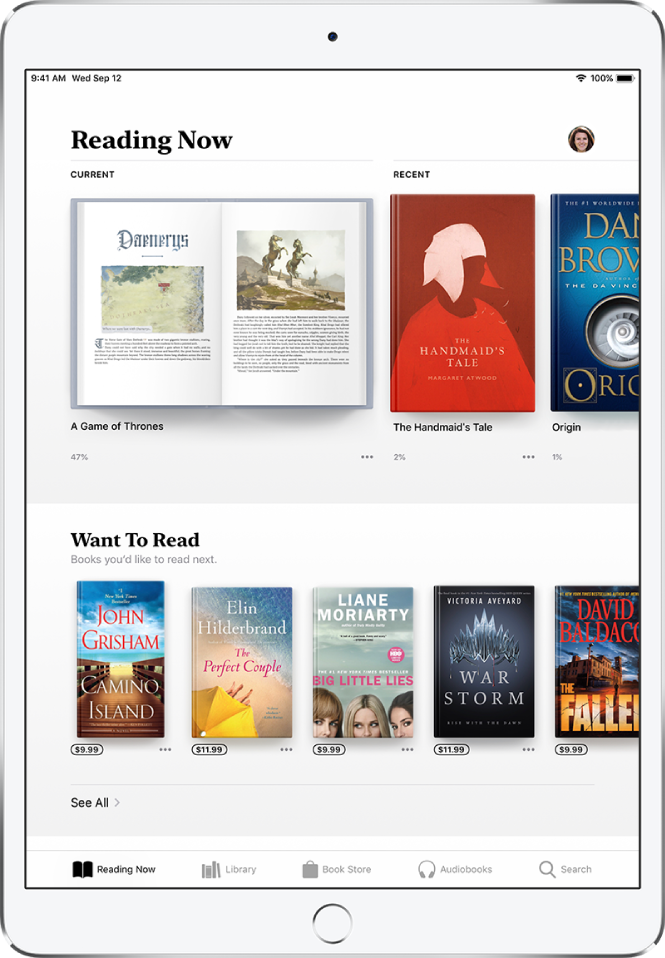Tap the battery indicator icon

coord(625,78)
